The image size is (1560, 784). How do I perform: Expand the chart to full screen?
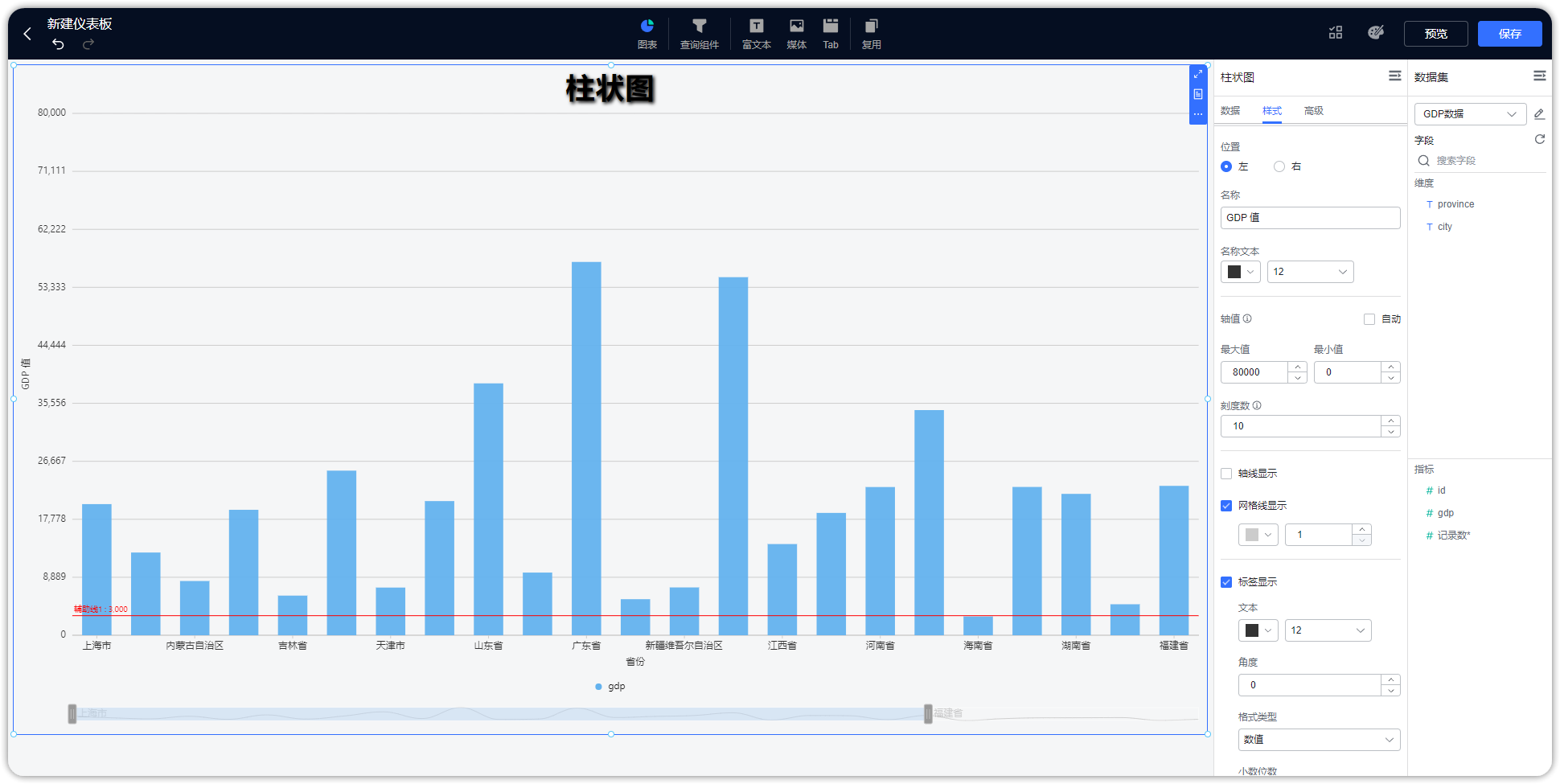pyautogui.click(x=1198, y=74)
